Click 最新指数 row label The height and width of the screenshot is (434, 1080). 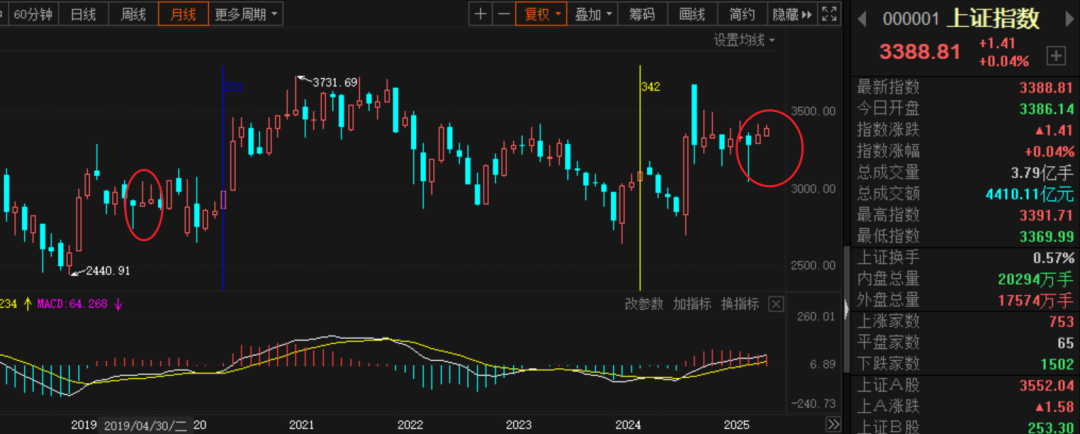[888, 87]
